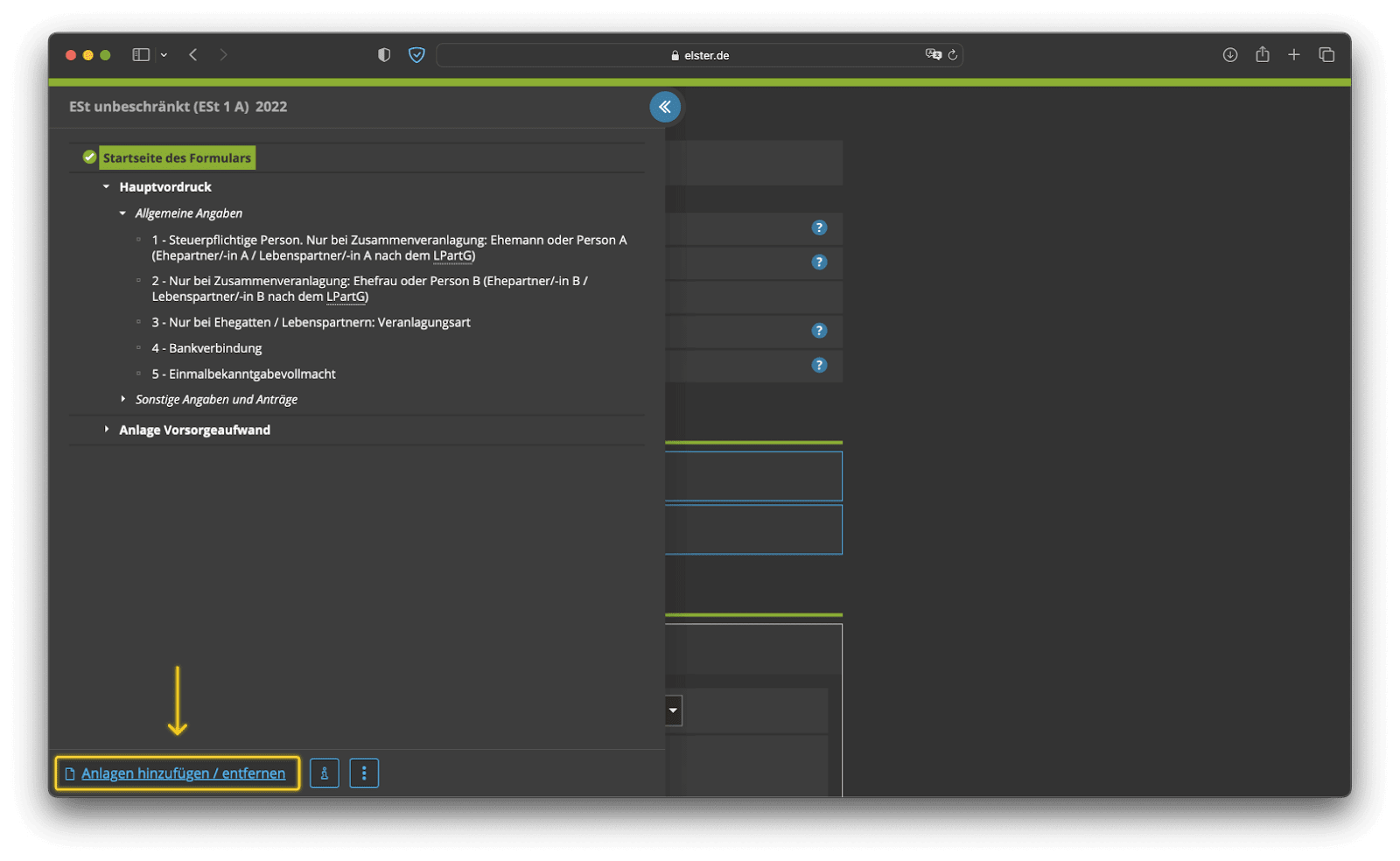Click the upper blue-outlined input field

753,476
